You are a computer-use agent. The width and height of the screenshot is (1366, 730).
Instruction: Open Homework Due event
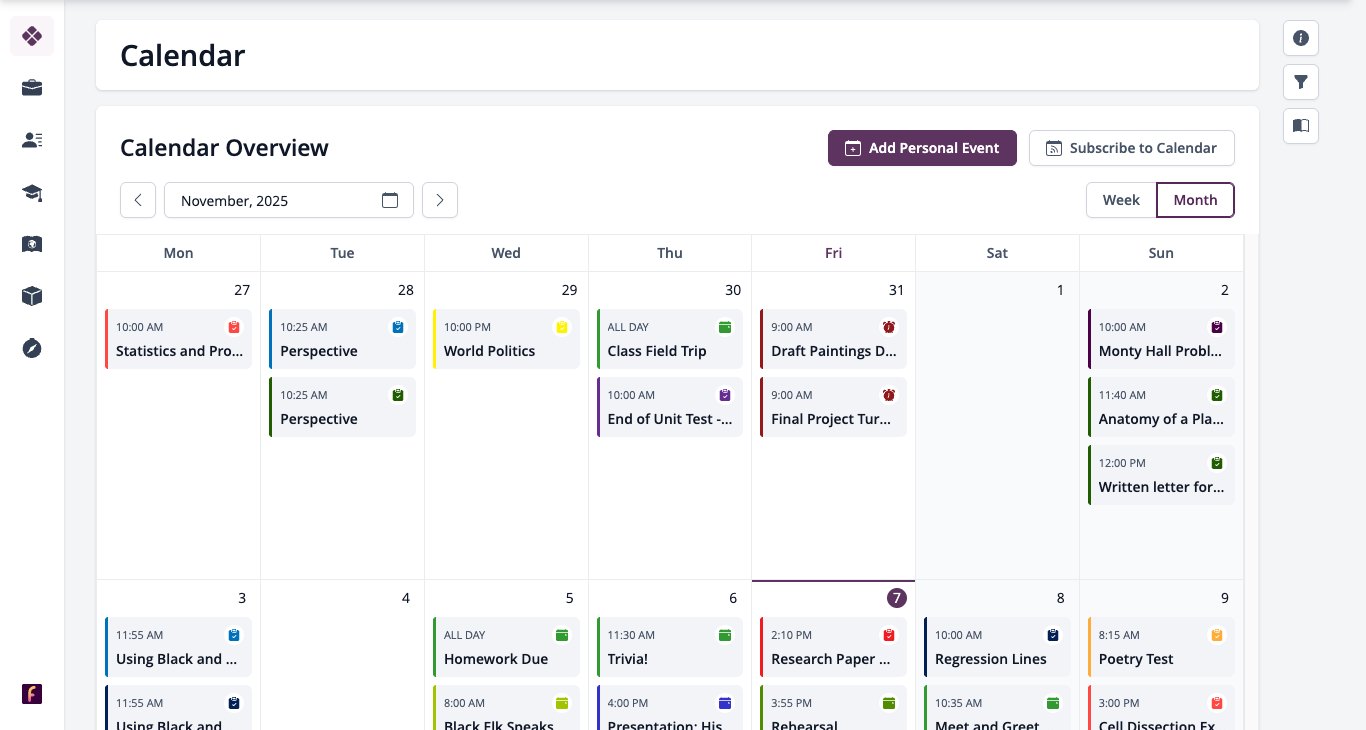506,647
